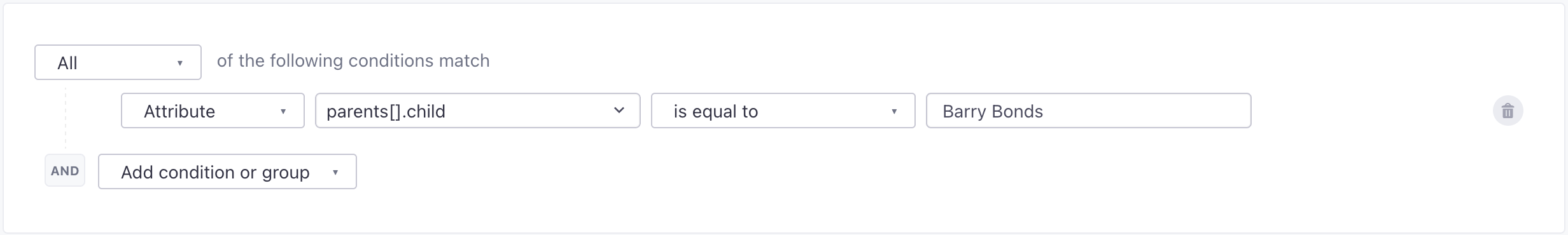Click the 'is equal to' label text
Viewport: 1568px width, 235px height.
[716, 112]
